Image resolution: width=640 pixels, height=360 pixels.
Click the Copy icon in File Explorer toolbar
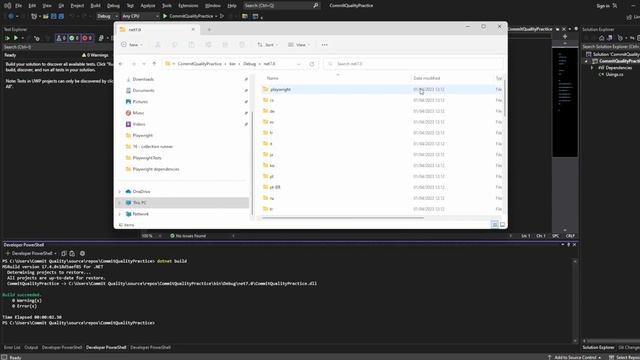click(175, 45)
